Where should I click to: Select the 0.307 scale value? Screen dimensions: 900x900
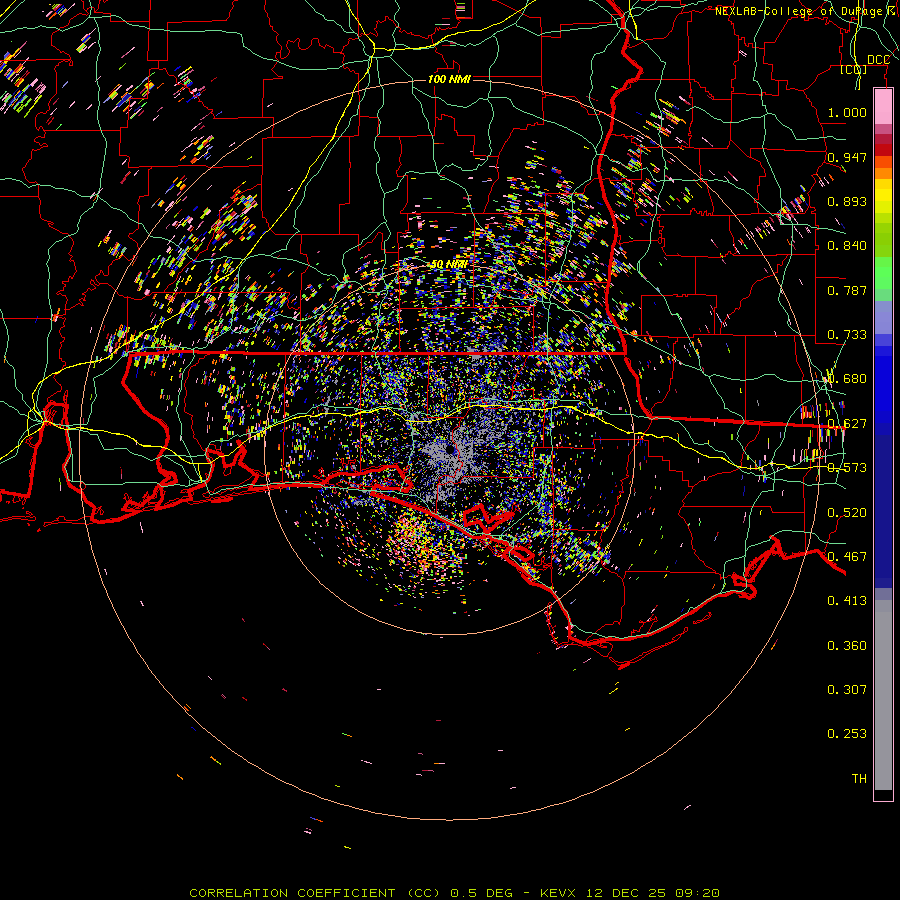[847, 690]
